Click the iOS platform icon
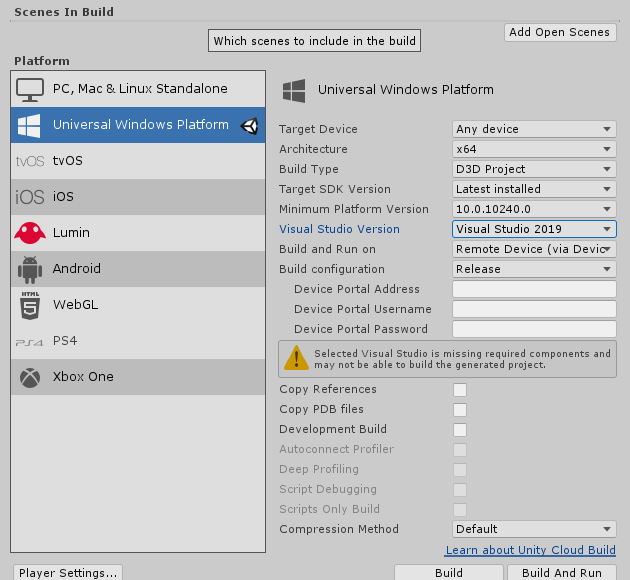This screenshot has width=630, height=580. coord(29,197)
